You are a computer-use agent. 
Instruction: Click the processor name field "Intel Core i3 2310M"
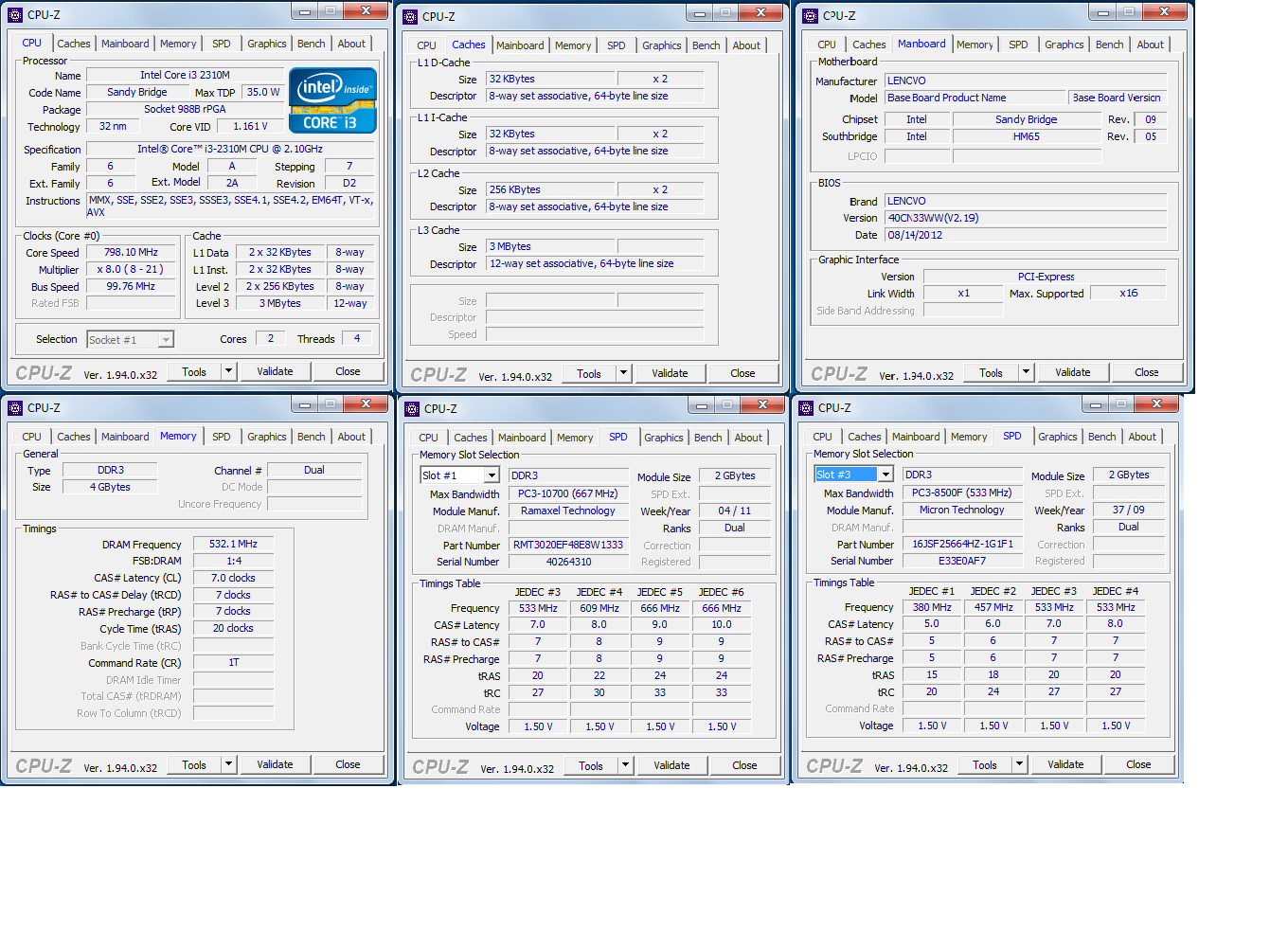[x=185, y=75]
